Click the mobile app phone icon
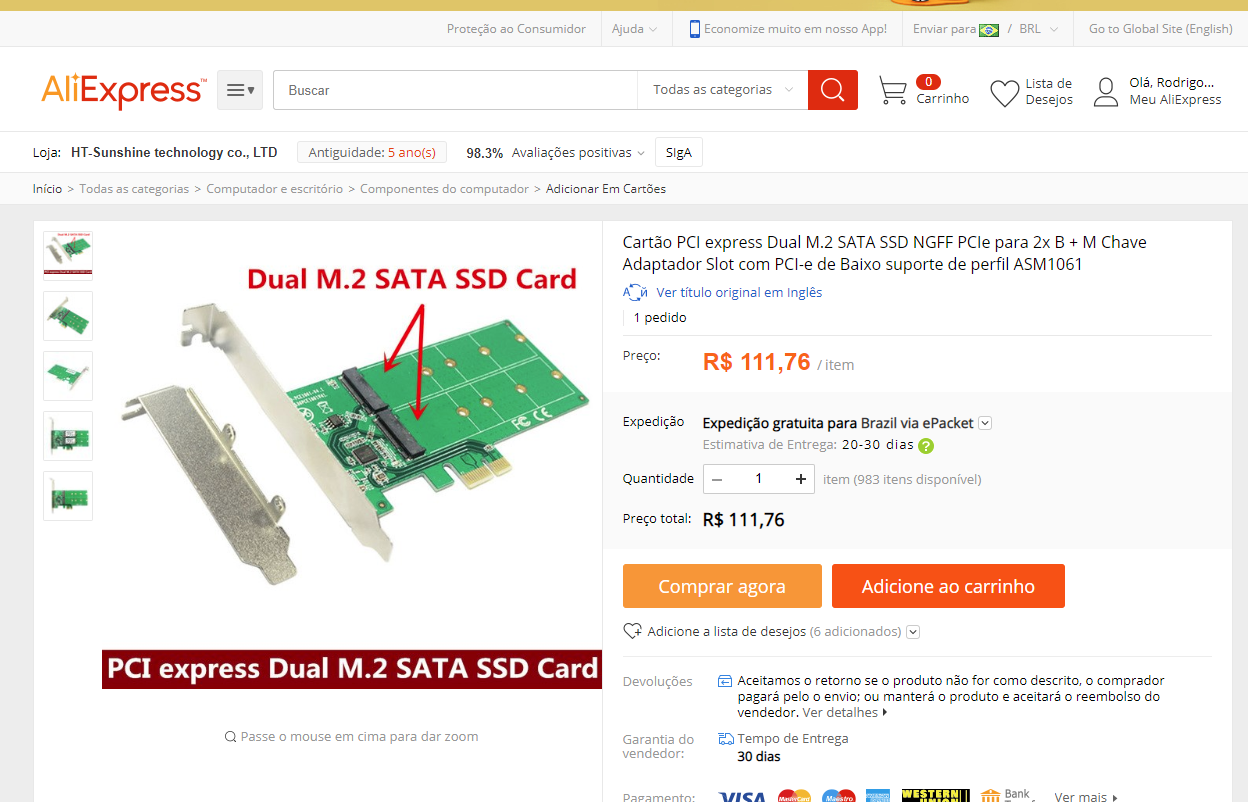The width and height of the screenshot is (1248, 802). pos(694,29)
